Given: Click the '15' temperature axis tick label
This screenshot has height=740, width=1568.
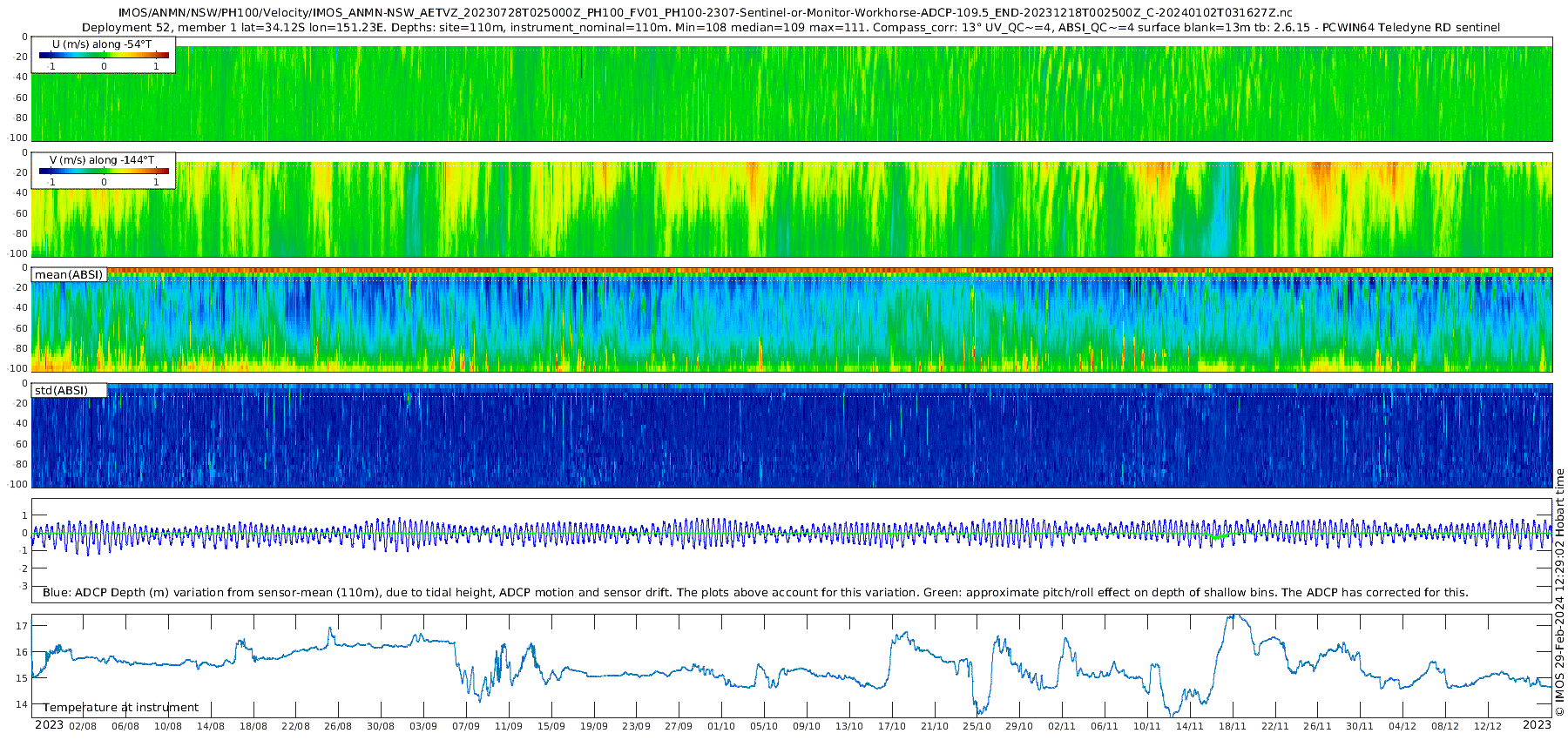Looking at the screenshot, I should pyautogui.click(x=22, y=677).
